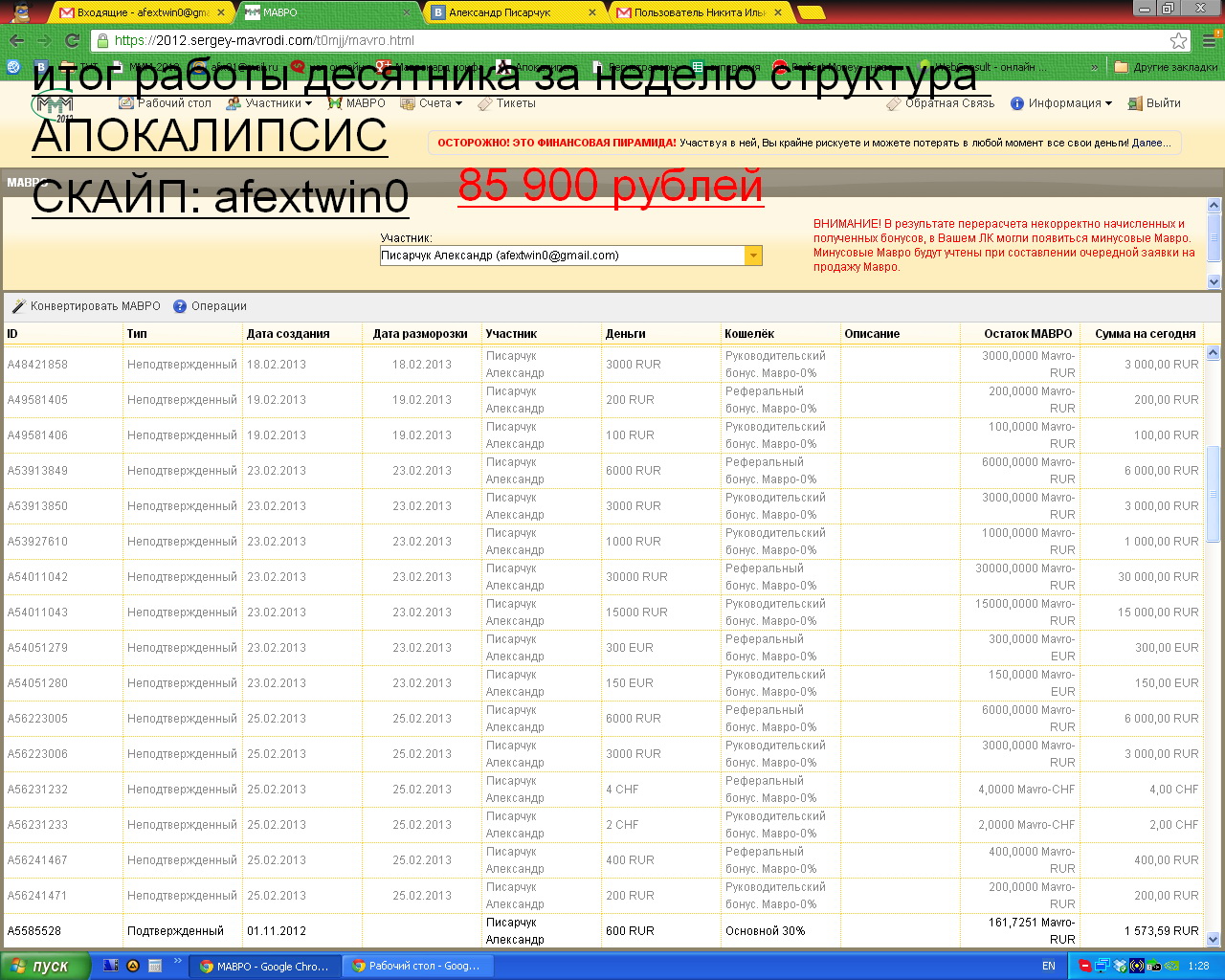Click the Skype tray icon
The image size is (1225, 980).
1085,966
